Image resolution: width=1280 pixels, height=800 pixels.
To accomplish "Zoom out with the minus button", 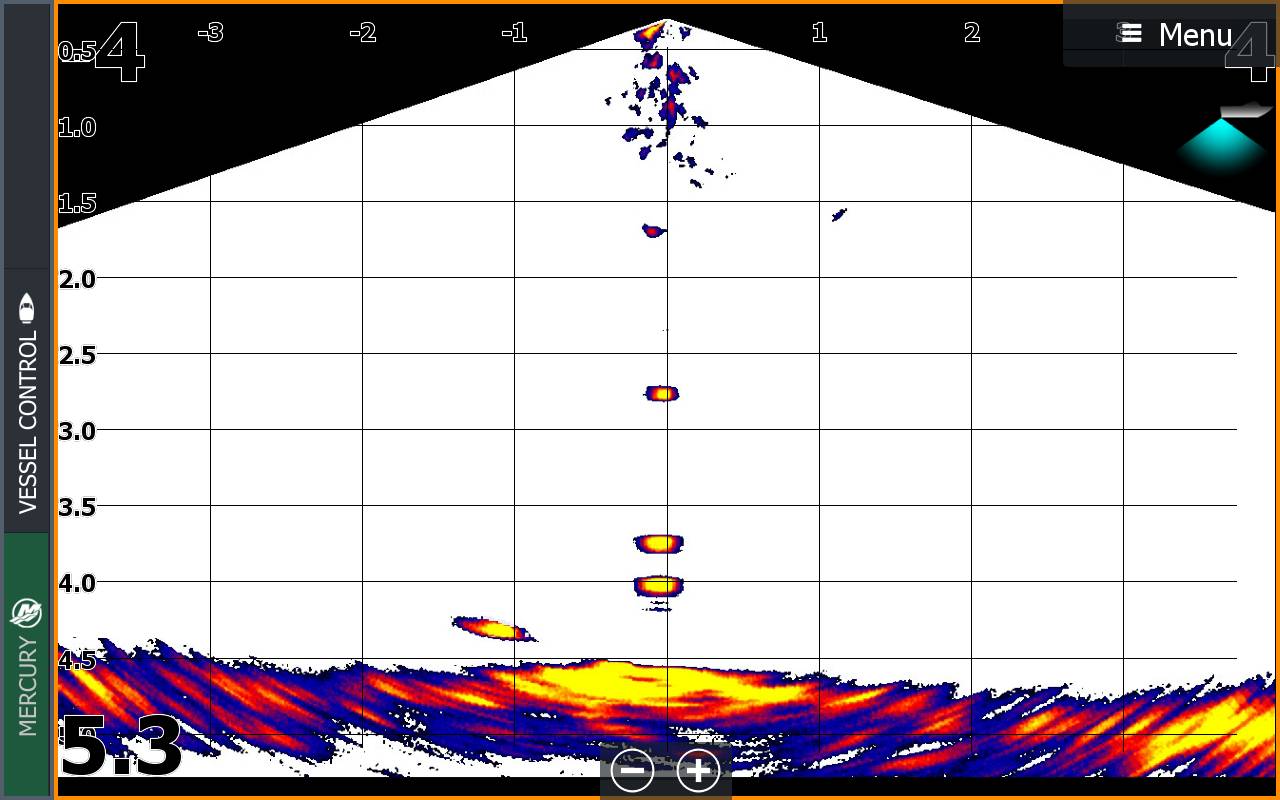I will [633, 771].
